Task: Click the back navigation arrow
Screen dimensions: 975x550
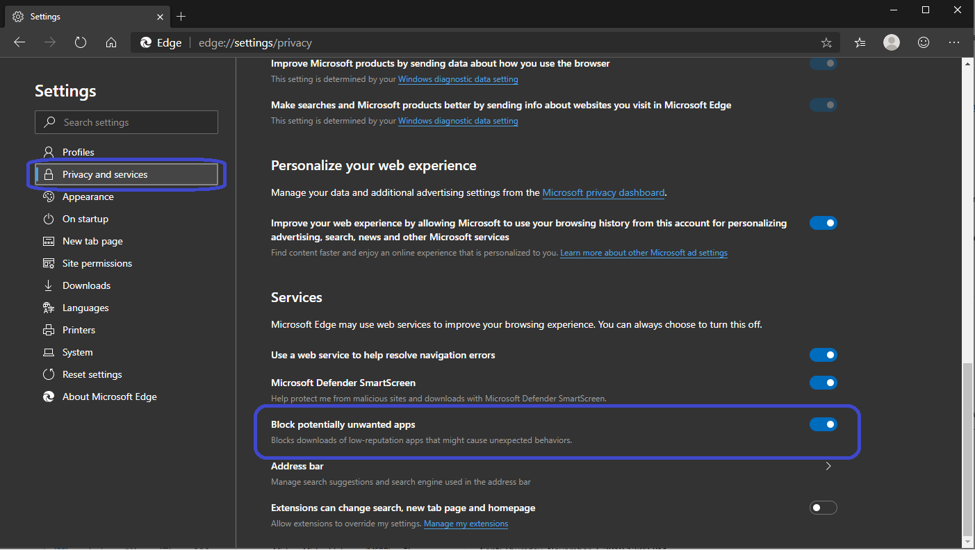Action: tap(19, 43)
